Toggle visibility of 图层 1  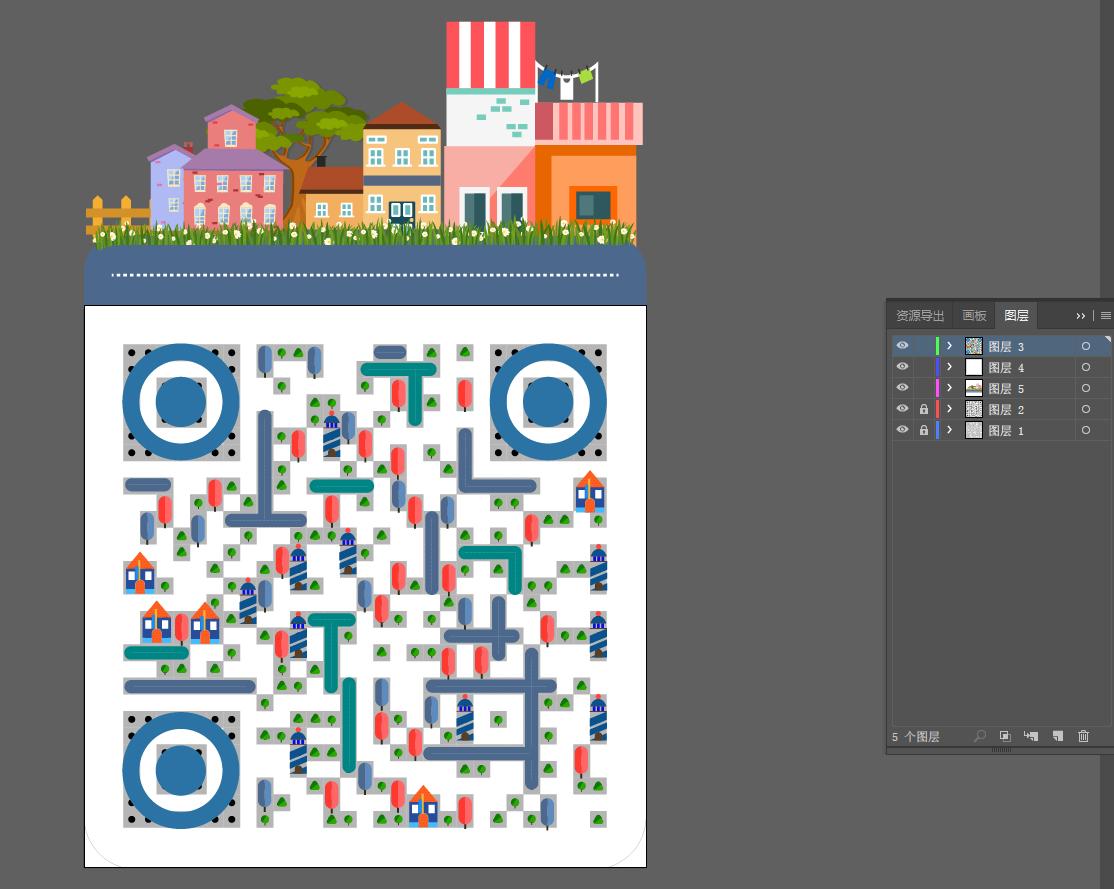(902, 430)
